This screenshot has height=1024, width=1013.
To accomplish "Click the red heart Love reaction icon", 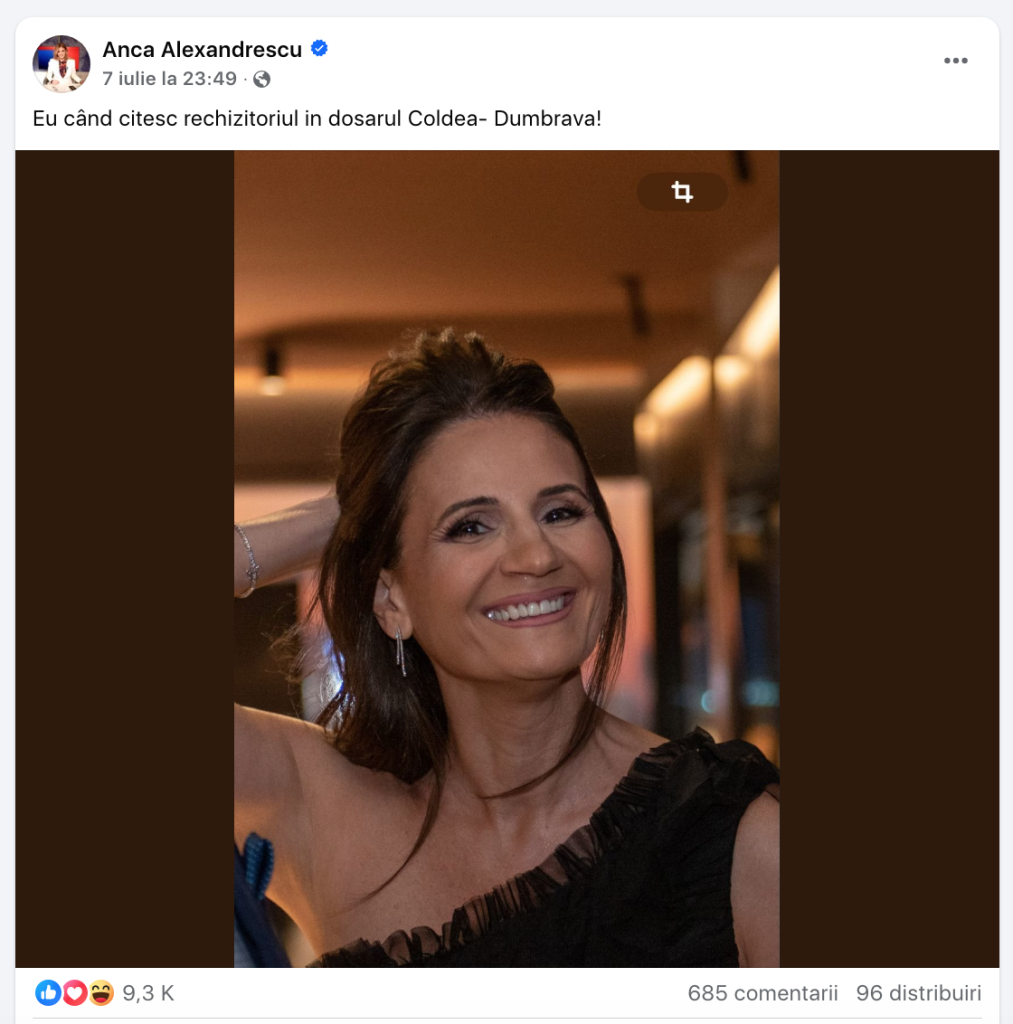I will 74,993.
